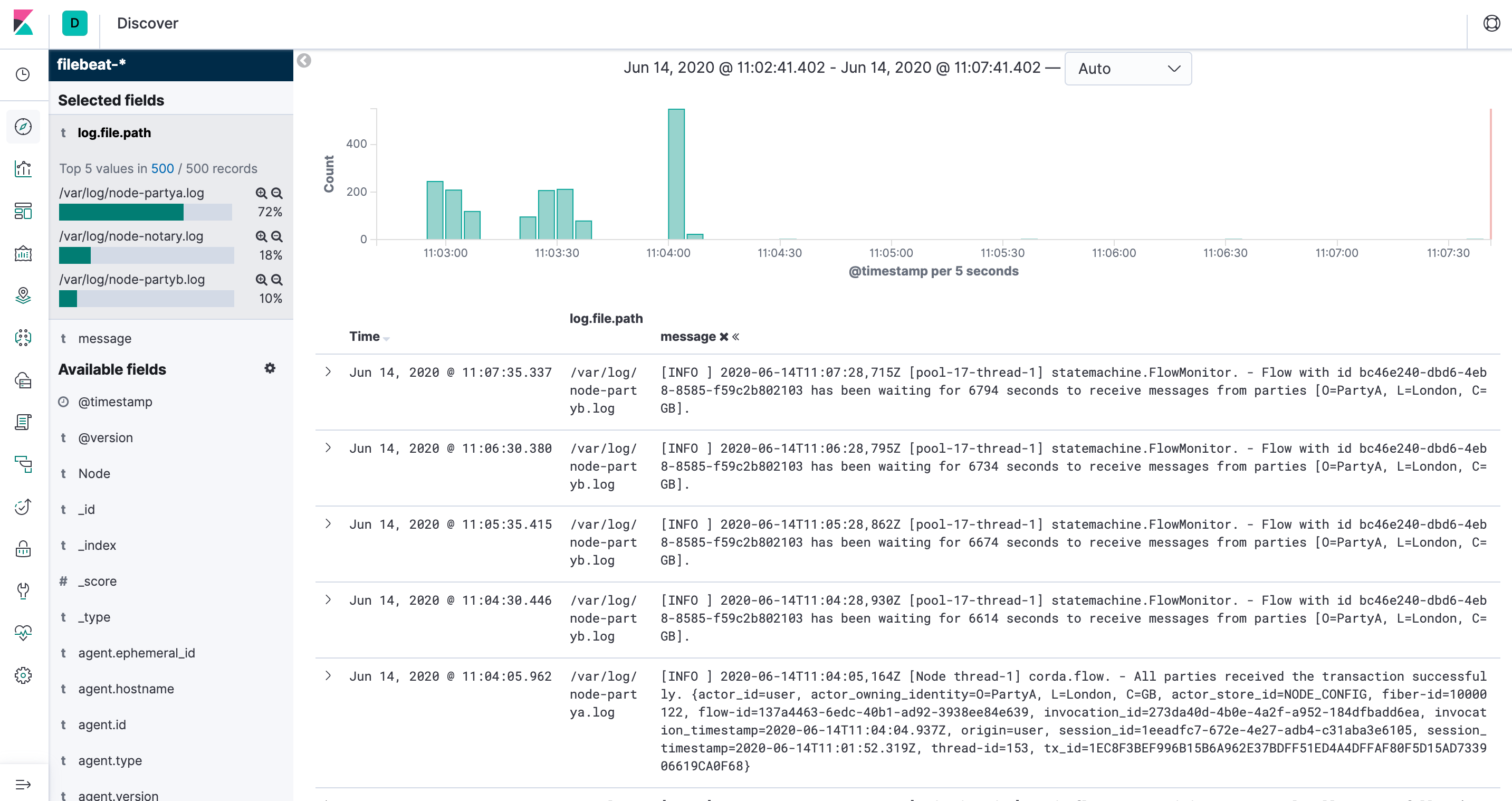Open the help menu icon
The image size is (1512, 801).
[1491, 23]
